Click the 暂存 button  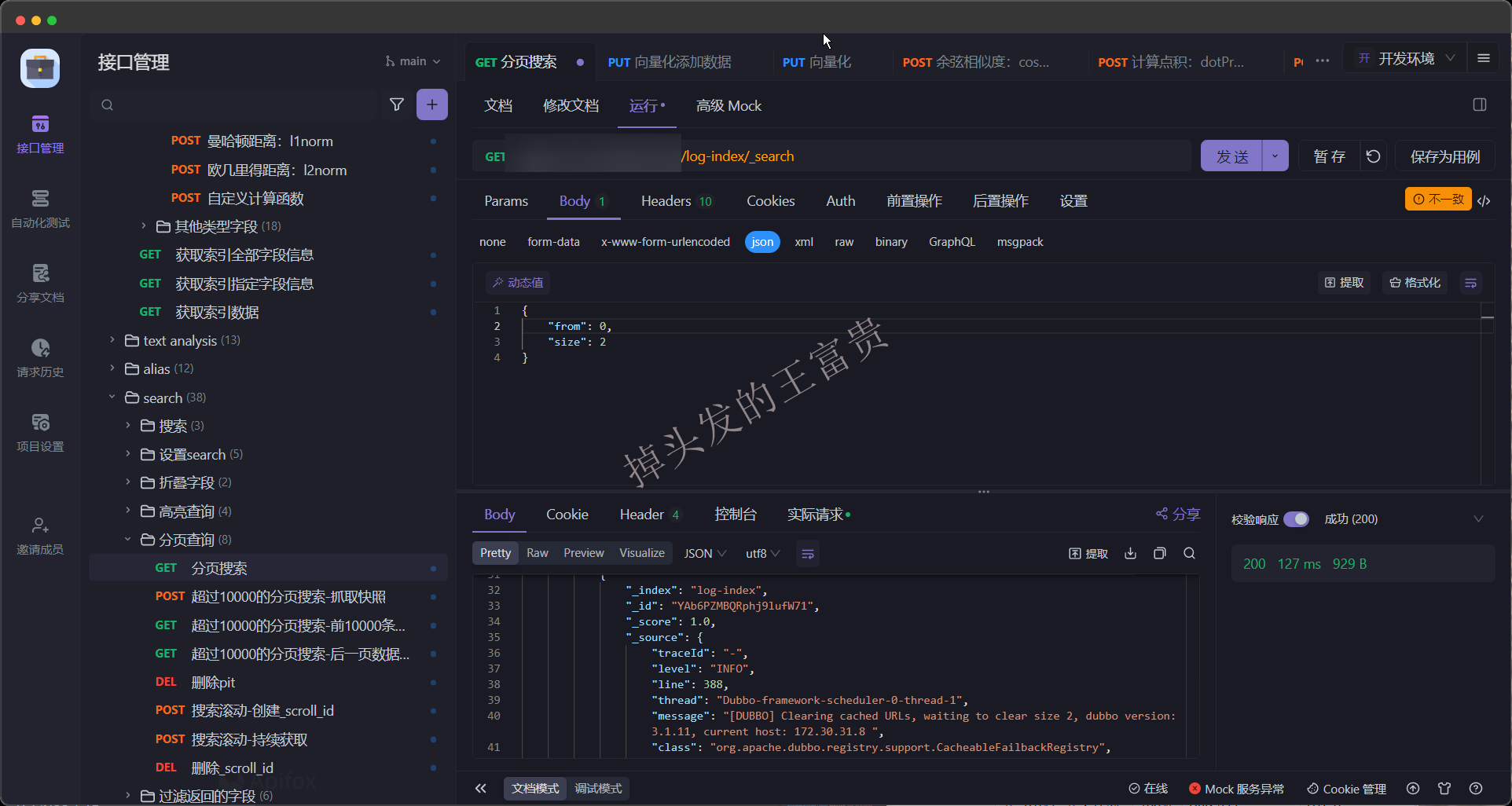tap(1329, 156)
